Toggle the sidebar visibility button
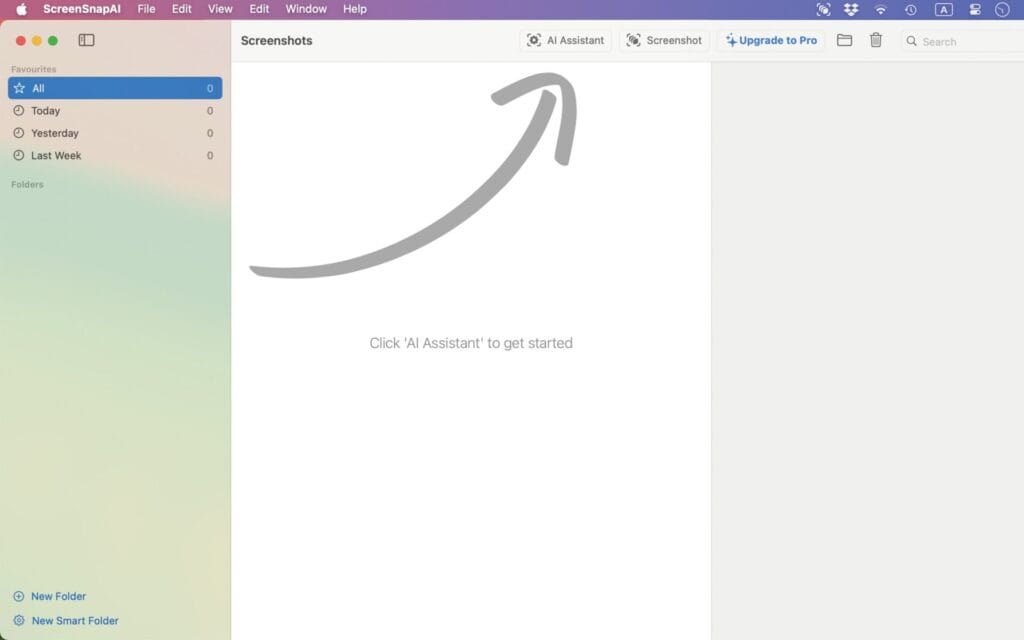Screen dimensions: 1024x640 [86, 41]
